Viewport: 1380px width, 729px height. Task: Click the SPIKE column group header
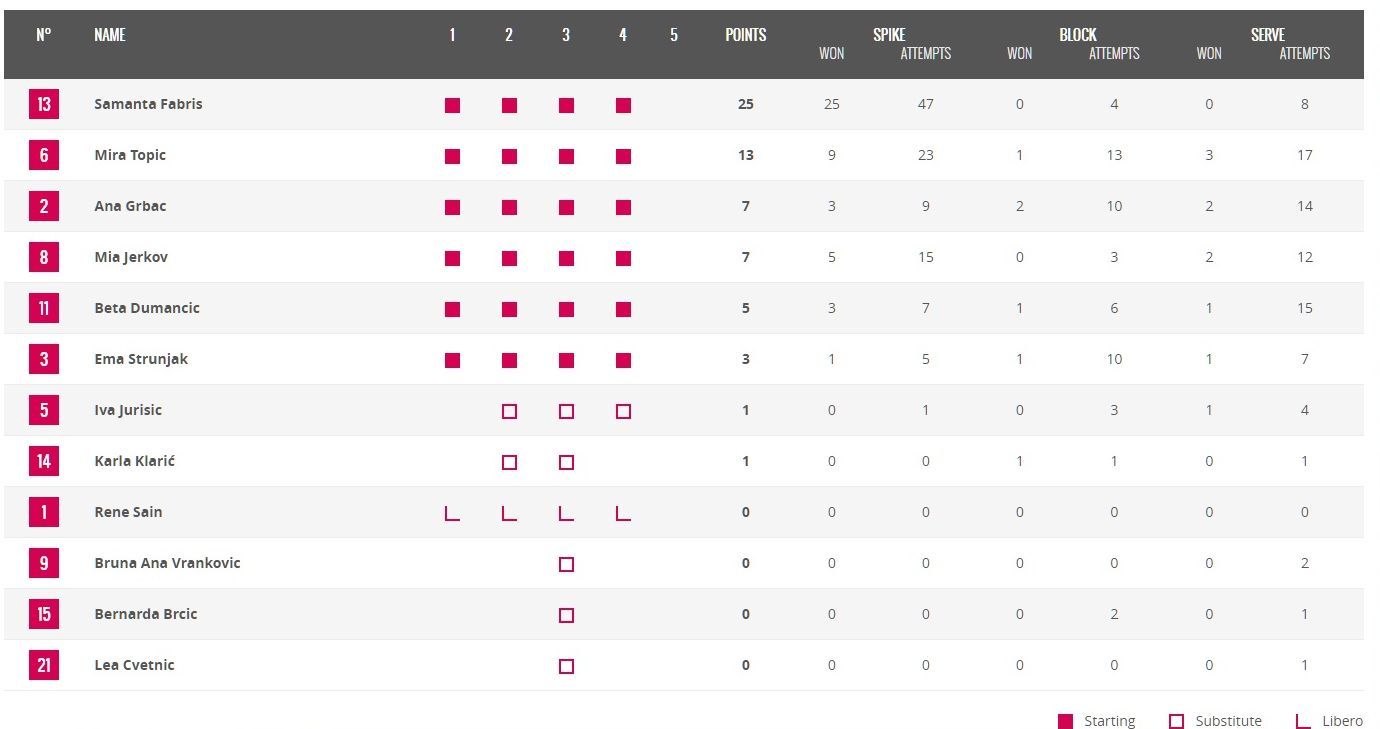(888, 35)
